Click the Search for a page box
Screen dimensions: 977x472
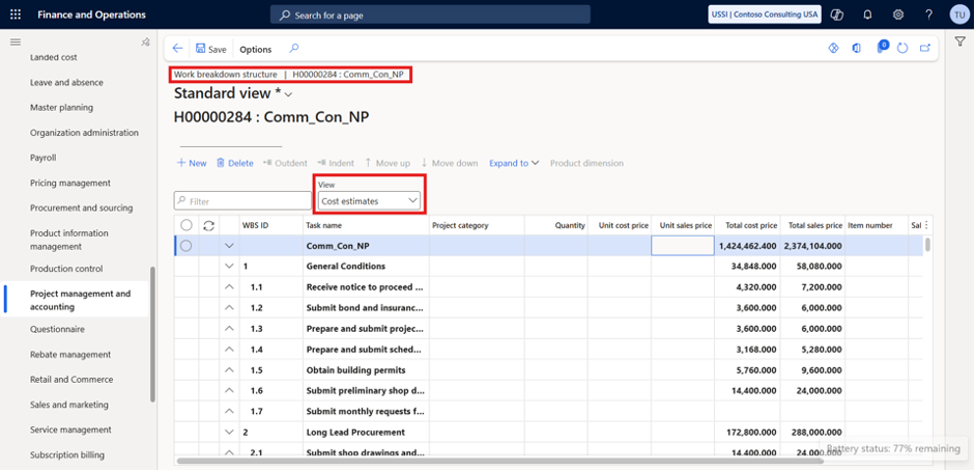pos(430,15)
